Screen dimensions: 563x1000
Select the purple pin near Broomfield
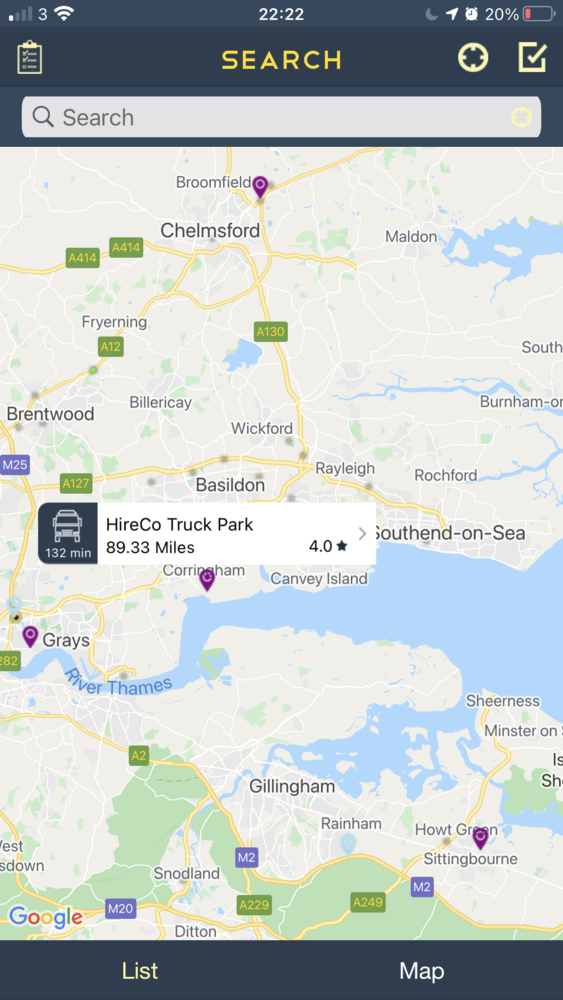coord(260,188)
